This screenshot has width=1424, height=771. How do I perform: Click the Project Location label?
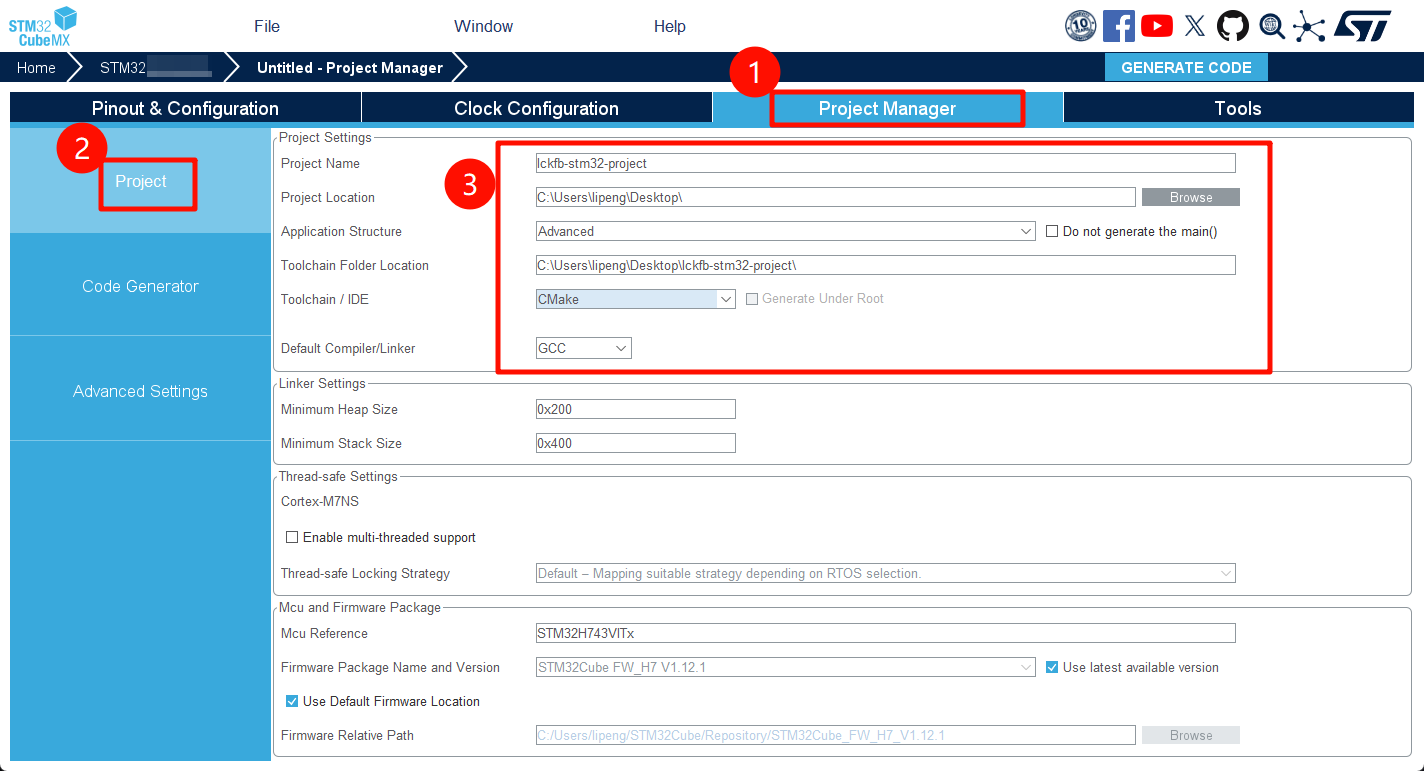pyautogui.click(x=328, y=197)
